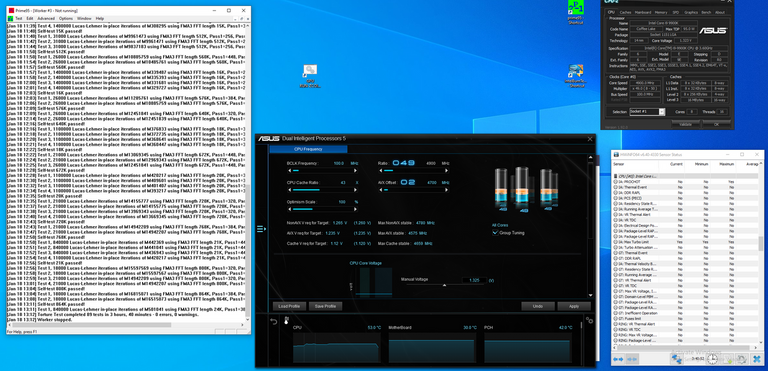Image resolution: width=768 pixels, height=371 pixels.
Task: Decrease AVX Offset with left arrow
Action: click(380, 190)
